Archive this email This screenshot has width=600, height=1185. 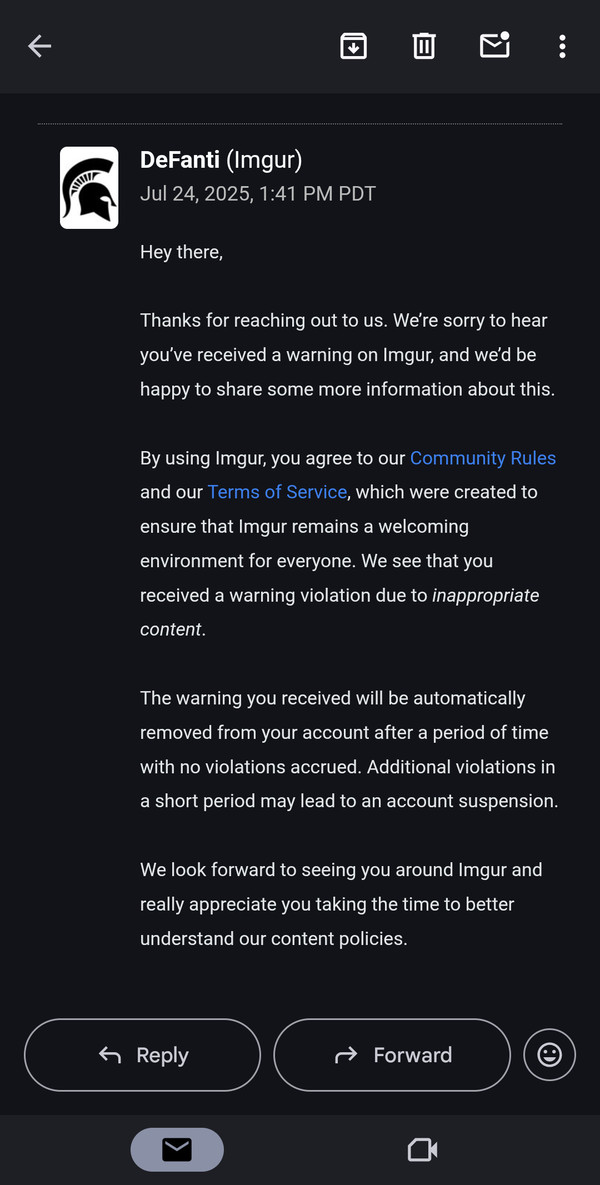click(354, 47)
